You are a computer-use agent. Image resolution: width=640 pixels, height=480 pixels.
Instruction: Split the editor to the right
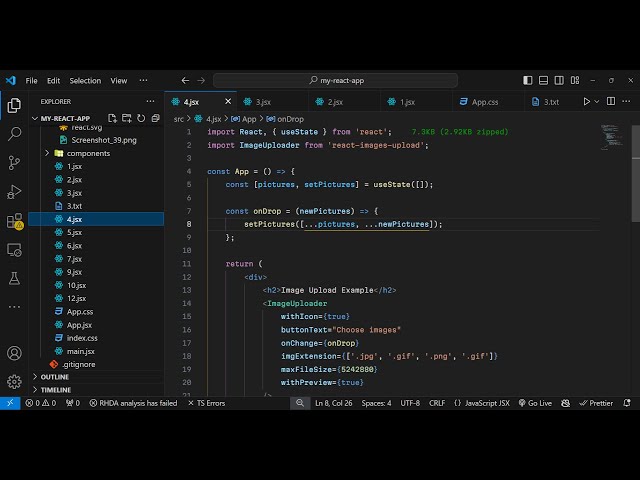(613, 101)
